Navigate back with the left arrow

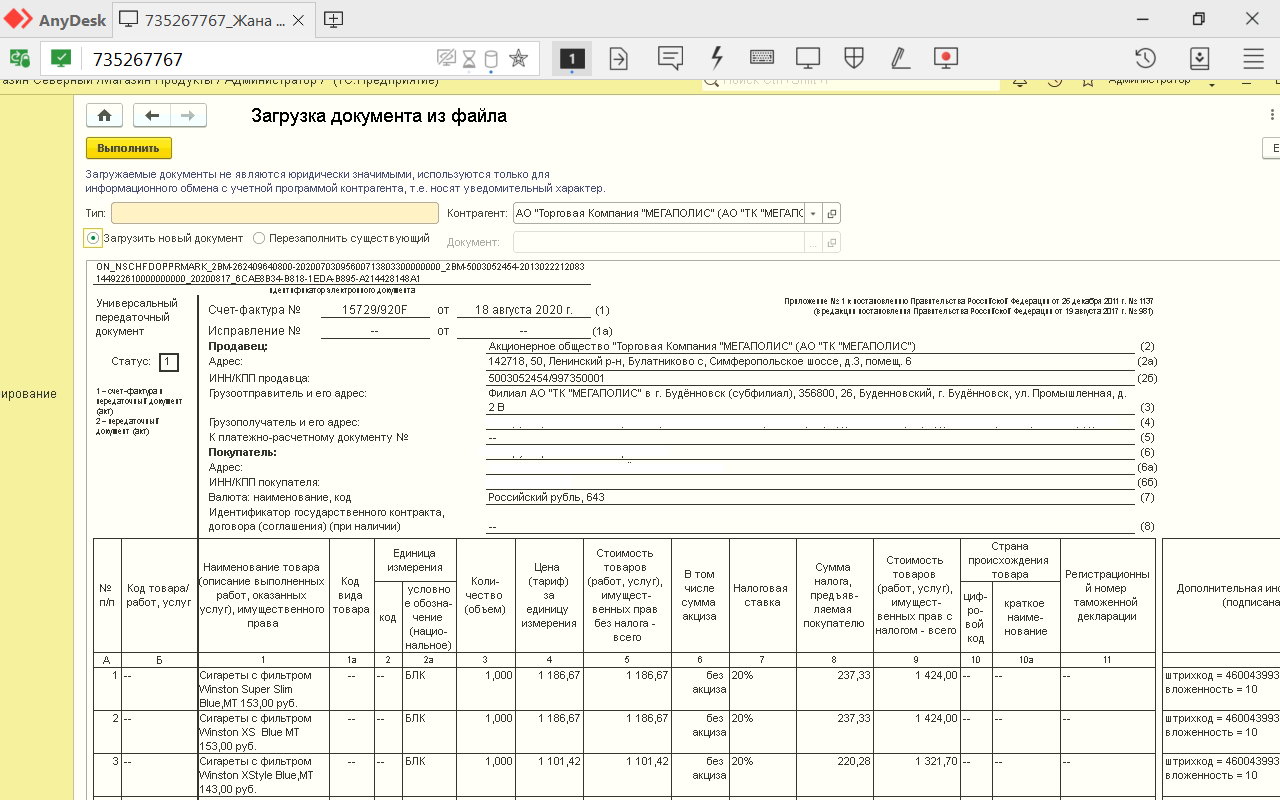tap(152, 115)
